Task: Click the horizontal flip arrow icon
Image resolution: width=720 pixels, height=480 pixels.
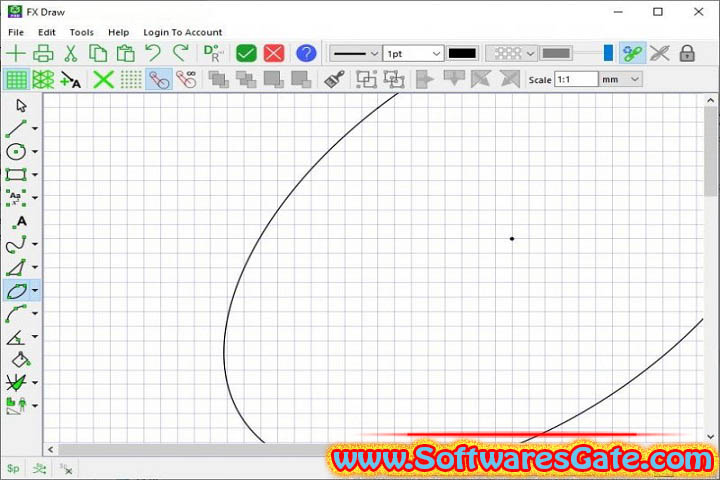Action: (x=425, y=79)
